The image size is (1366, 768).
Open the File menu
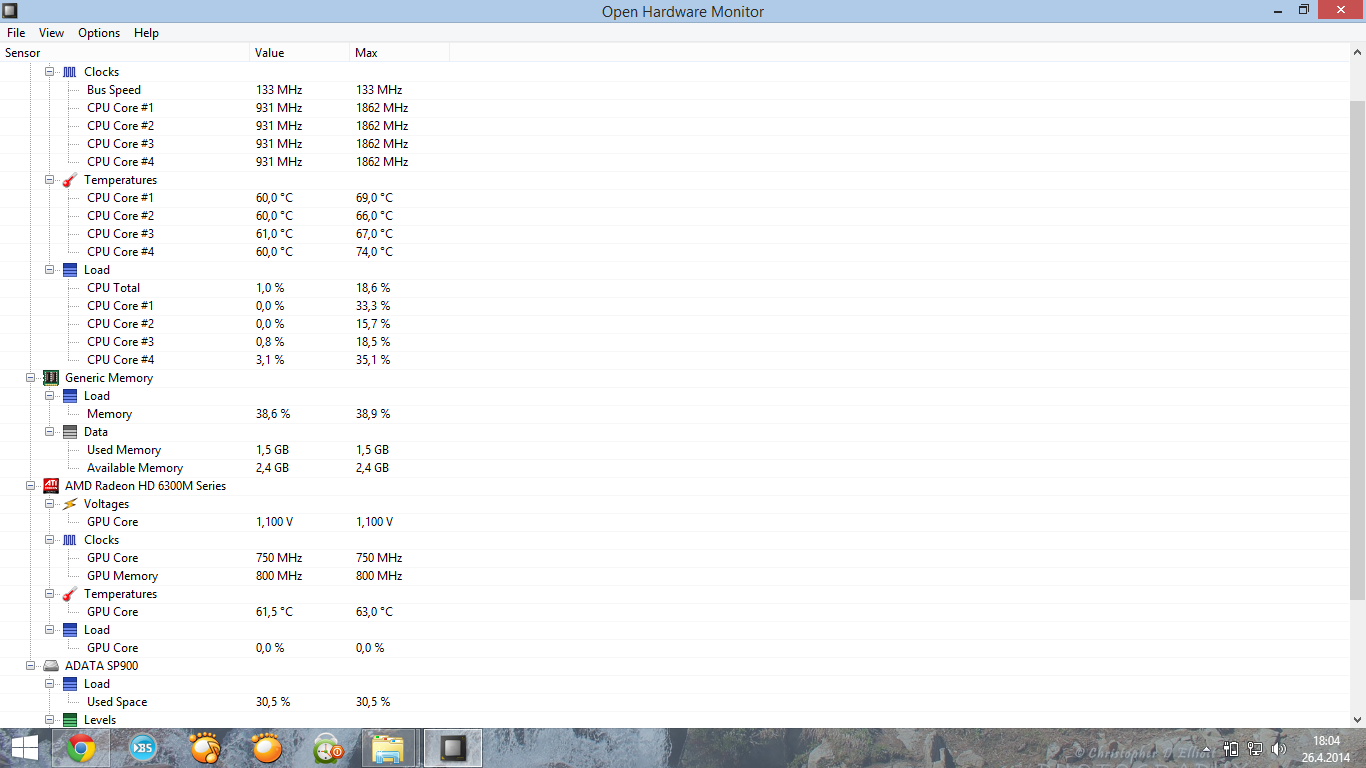pyautogui.click(x=16, y=33)
